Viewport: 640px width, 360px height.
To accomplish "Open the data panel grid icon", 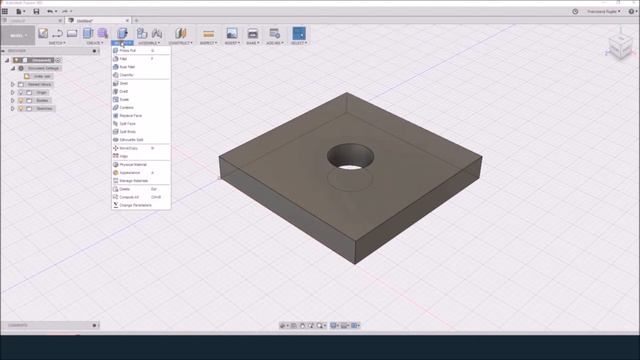I will (5, 11).
